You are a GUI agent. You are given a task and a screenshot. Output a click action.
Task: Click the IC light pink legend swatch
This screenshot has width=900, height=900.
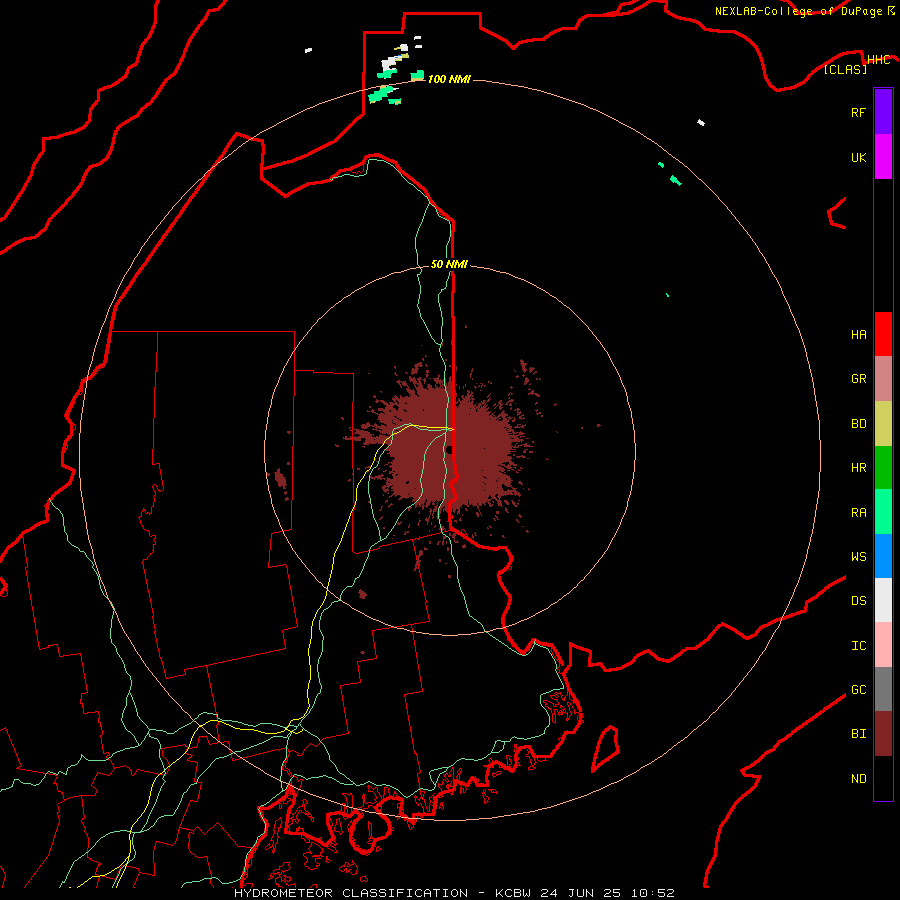tap(883, 645)
